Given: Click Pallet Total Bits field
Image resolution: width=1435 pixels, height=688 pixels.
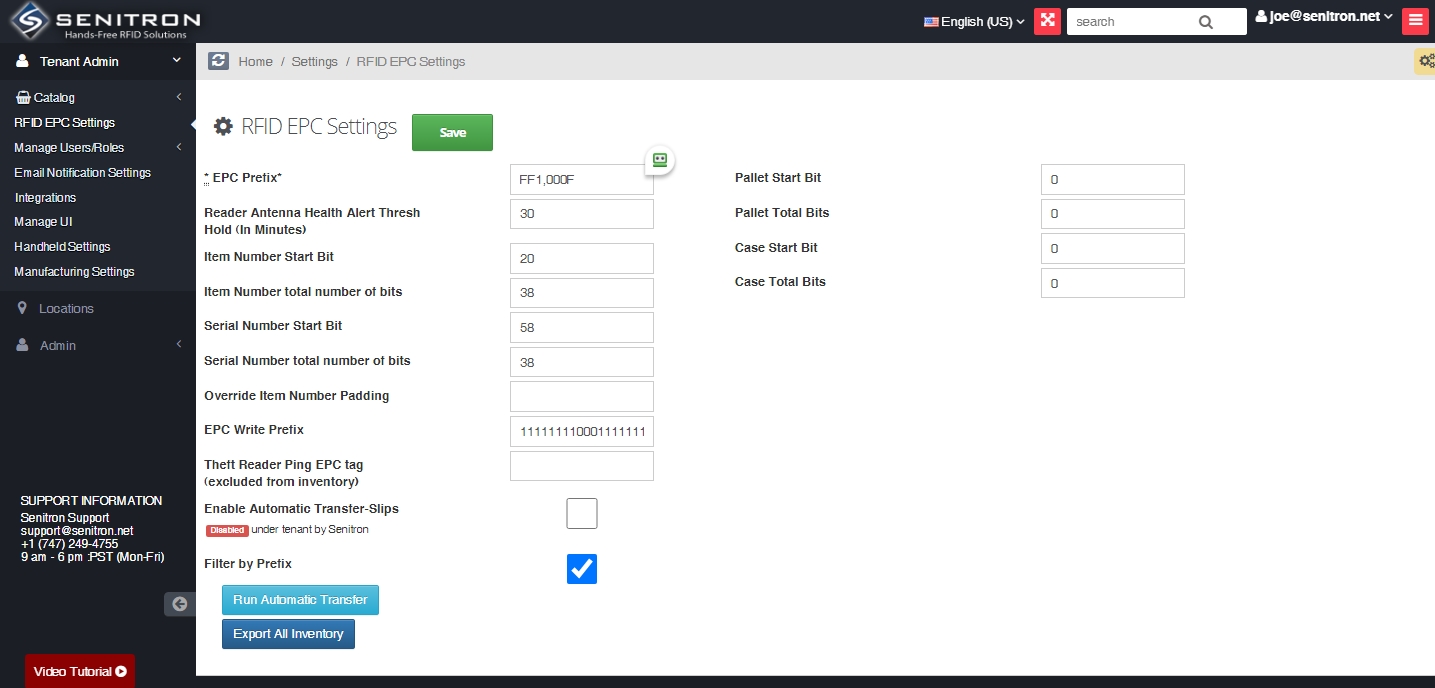Looking at the screenshot, I should click(x=1113, y=214).
